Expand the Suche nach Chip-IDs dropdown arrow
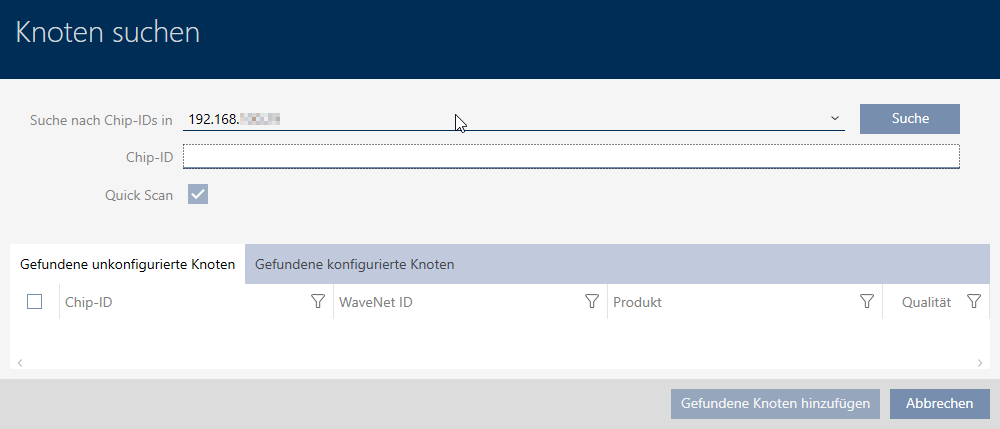The height and width of the screenshot is (429, 1000). [834, 119]
